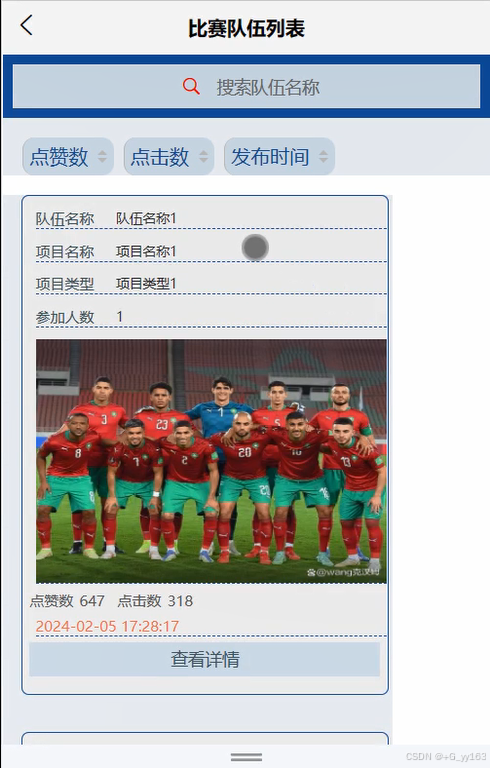490x768 pixels.
Task: Sort the list by 点击数
Action: click(x=169, y=156)
